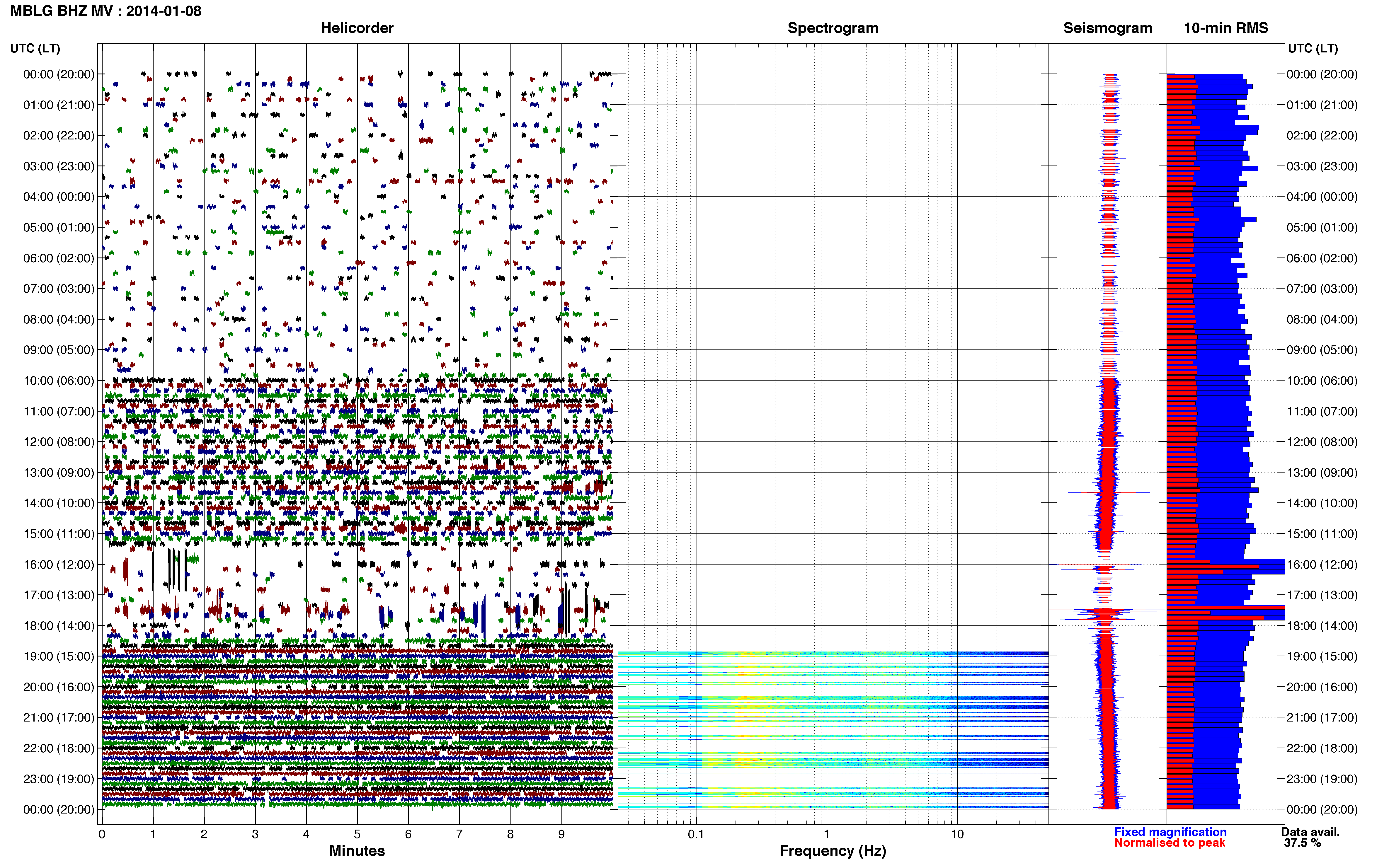1389x868 pixels.
Task: Click Helicorder time label 14:00 (10:00)
Action: (59, 504)
